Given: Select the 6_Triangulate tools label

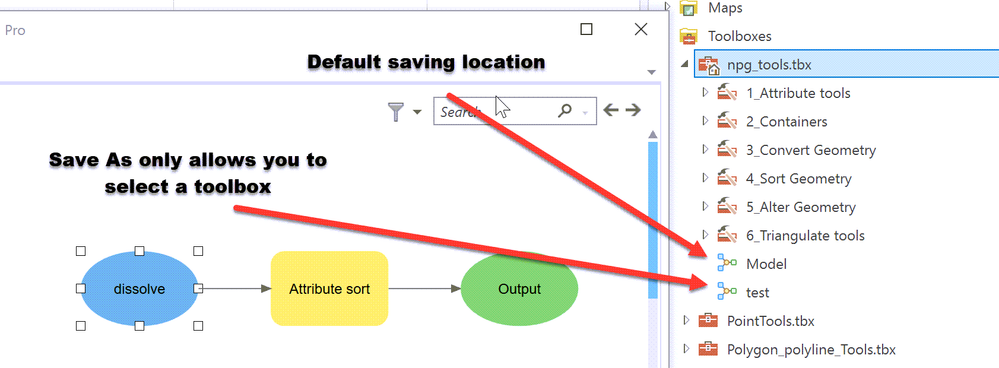Looking at the screenshot, I should tap(805, 236).
